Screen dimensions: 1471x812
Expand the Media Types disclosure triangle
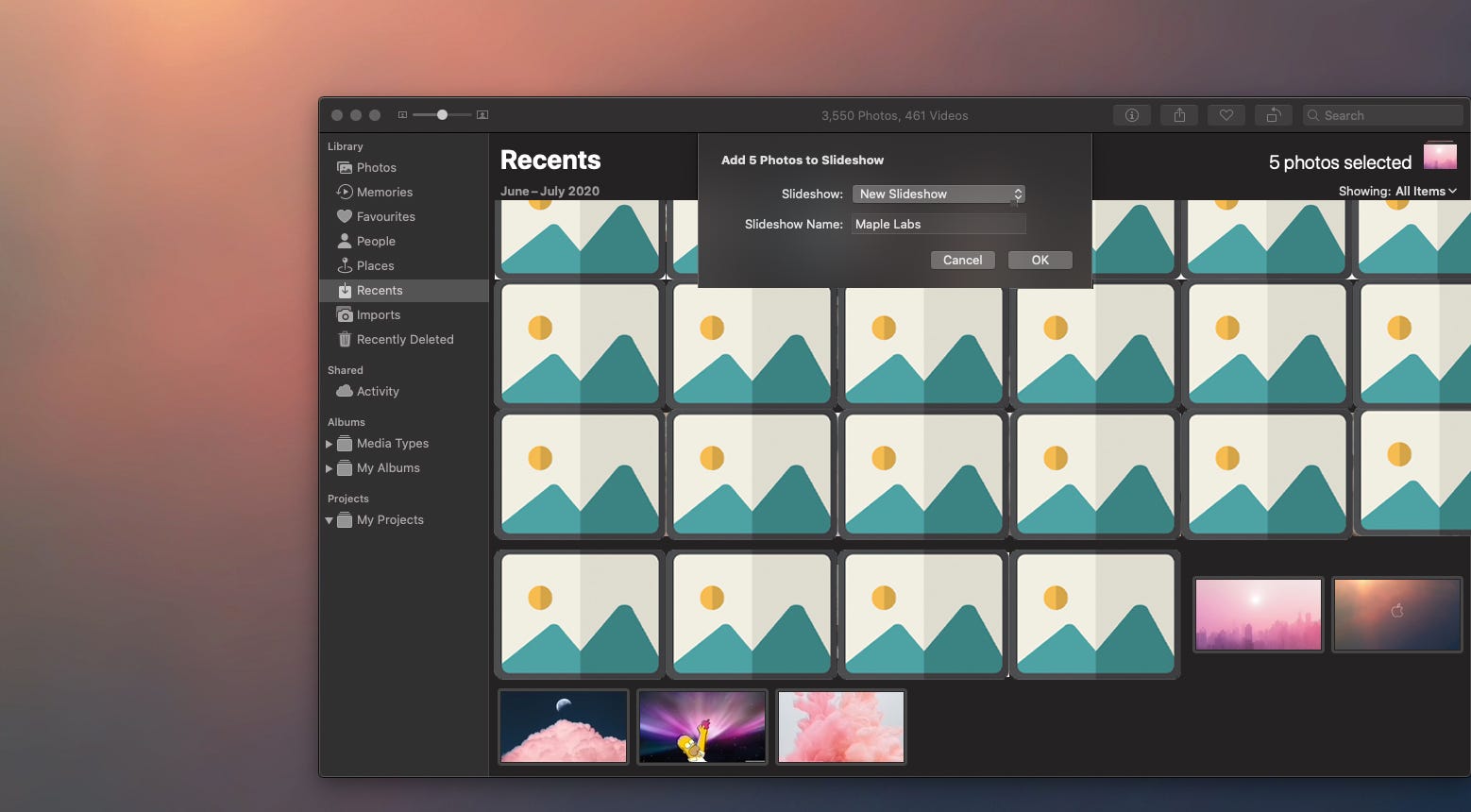329,444
